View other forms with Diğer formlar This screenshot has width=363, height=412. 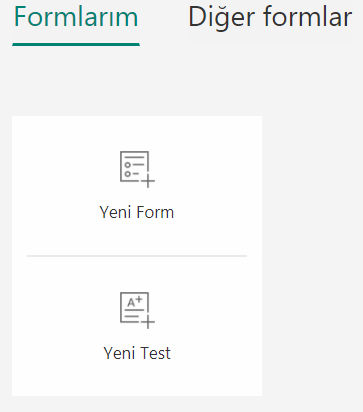(270, 17)
